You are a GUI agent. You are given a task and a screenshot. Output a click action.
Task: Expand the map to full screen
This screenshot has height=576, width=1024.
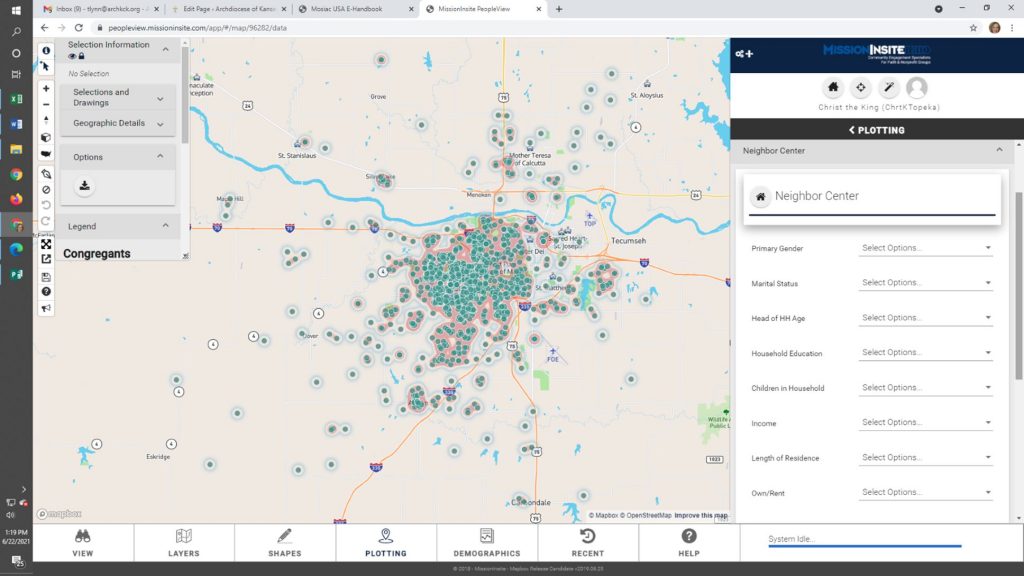46,244
